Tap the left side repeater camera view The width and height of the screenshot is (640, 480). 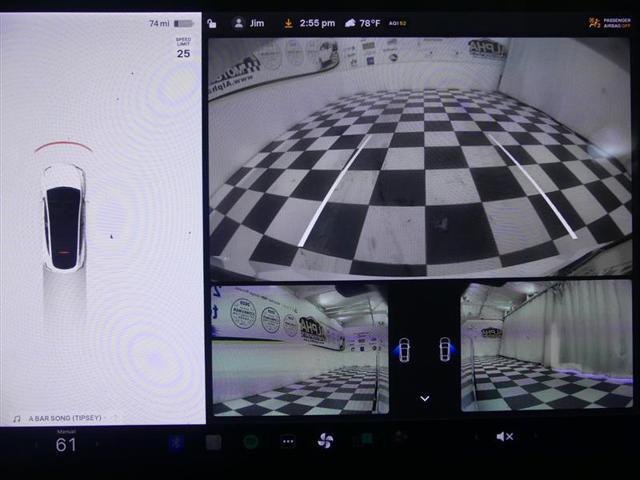300,350
